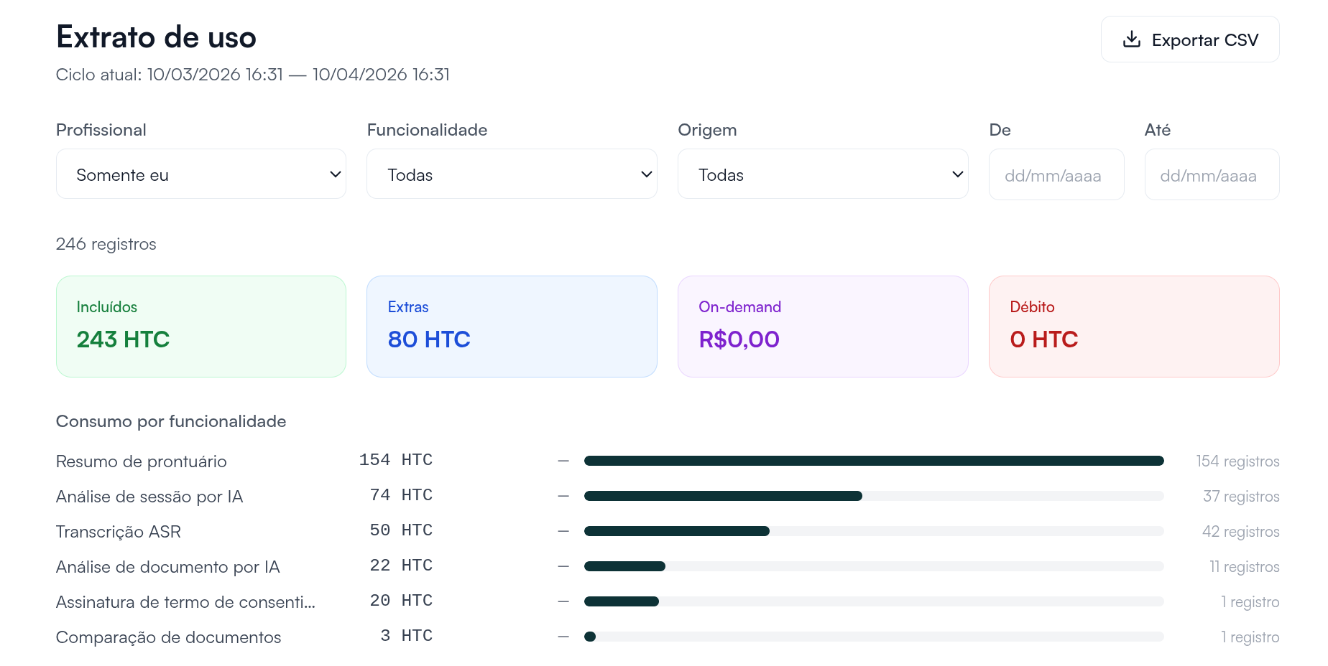The width and height of the screenshot is (1328, 666).
Task: Click the 154 HTC value
Action: (396, 460)
